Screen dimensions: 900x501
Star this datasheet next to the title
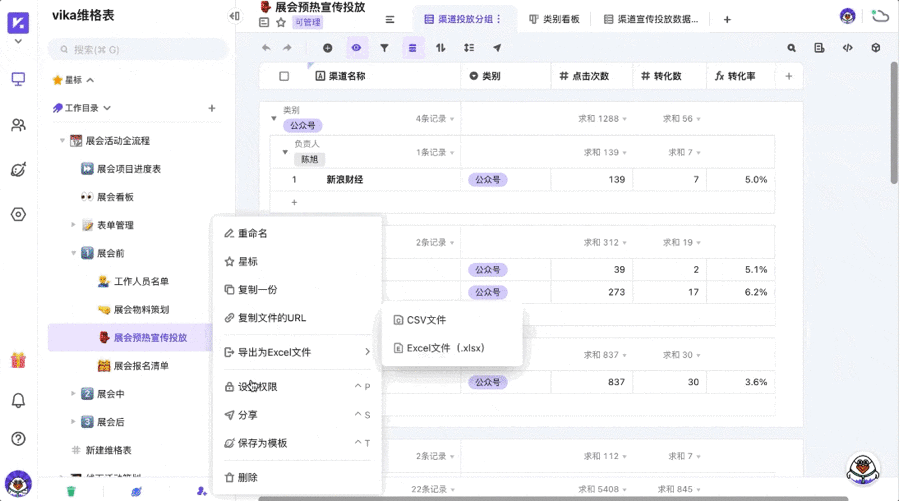click(x=281, y=22)
